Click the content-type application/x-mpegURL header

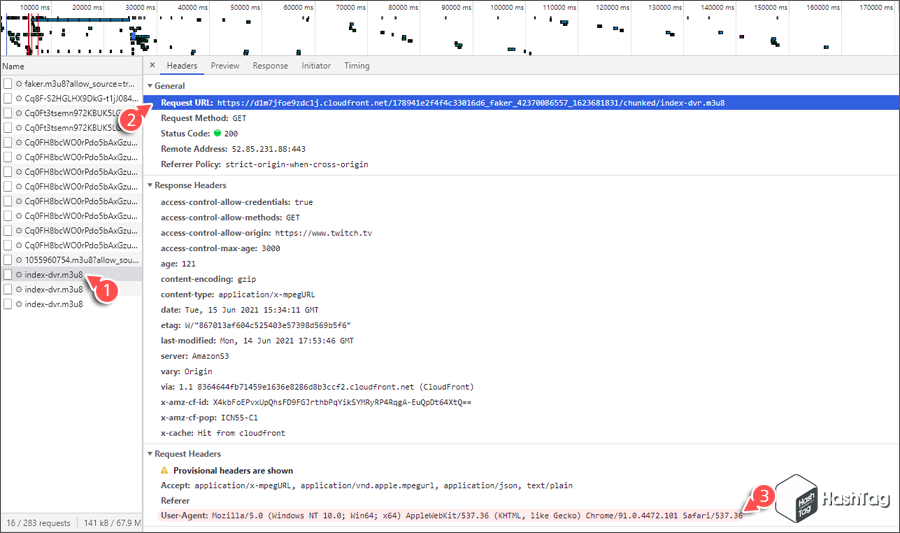(x=238, y=294)
